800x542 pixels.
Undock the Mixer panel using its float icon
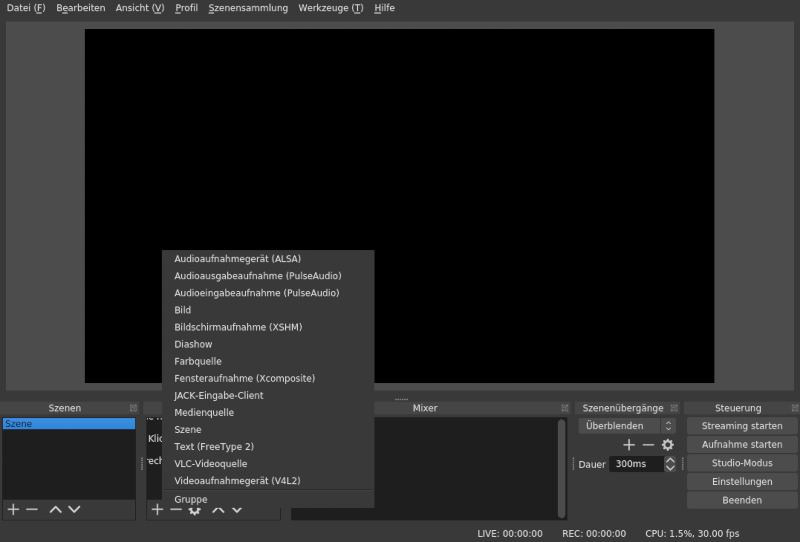564,408
